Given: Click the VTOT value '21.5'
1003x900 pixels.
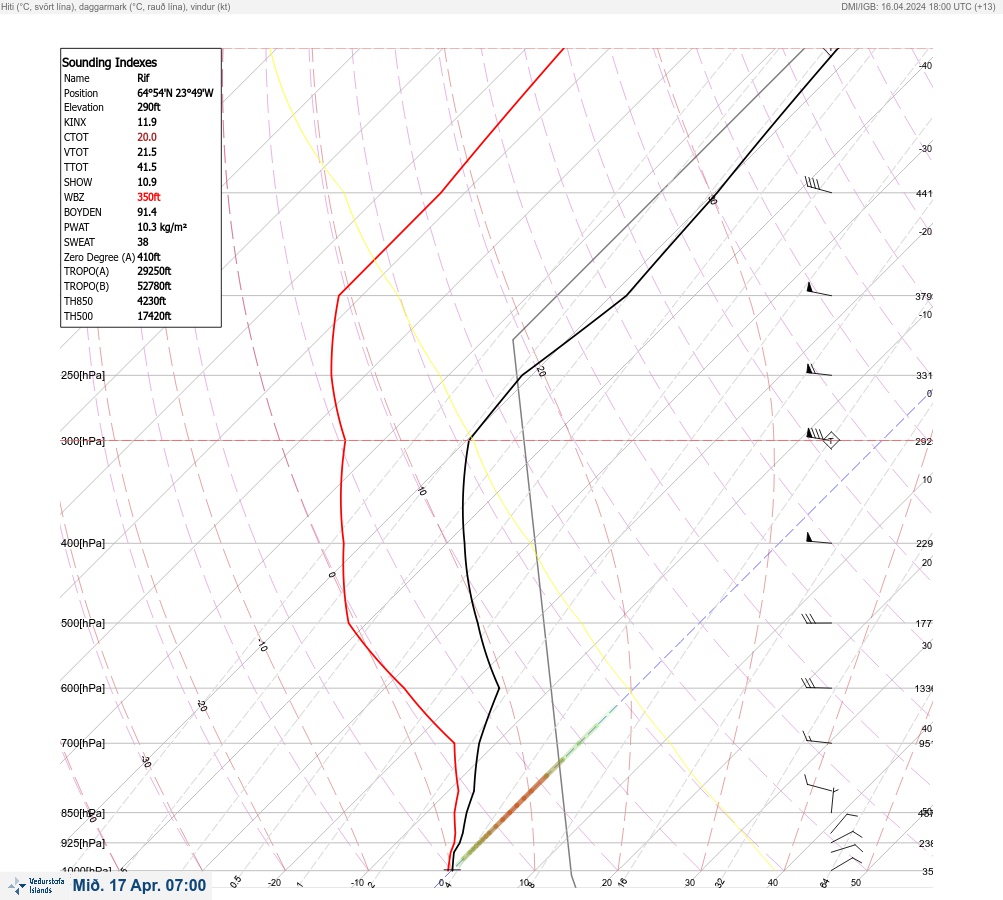Looking at the screenshot, I should pyautogui.click(x=146, y=152).
